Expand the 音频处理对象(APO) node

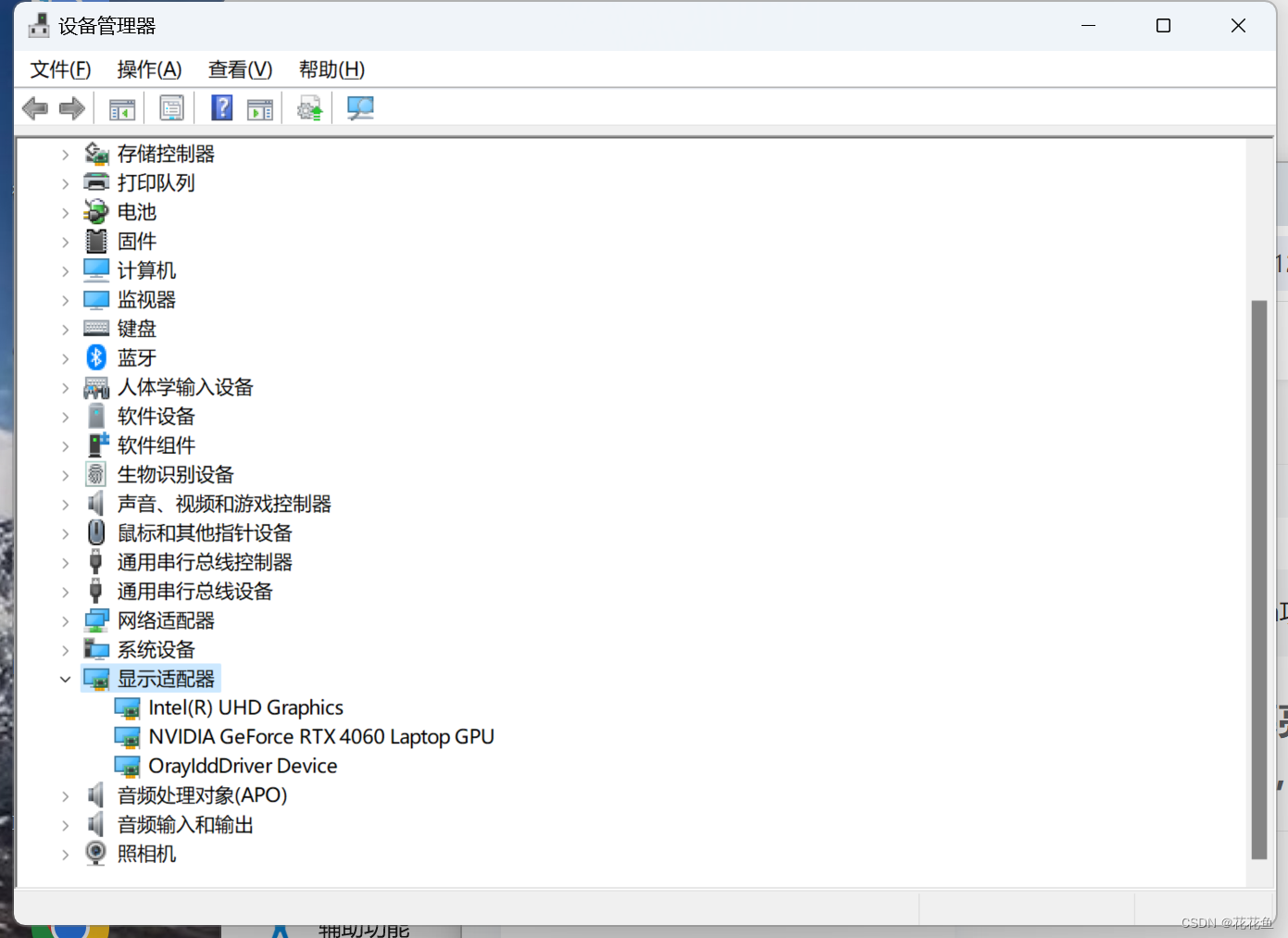(65, 795)
